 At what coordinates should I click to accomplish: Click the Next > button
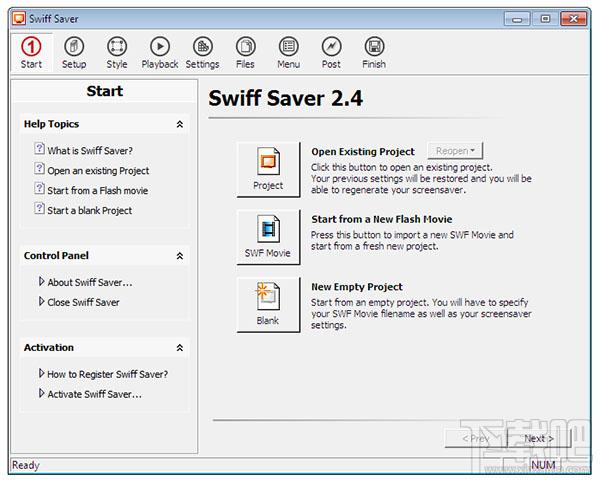coord(538,438)
